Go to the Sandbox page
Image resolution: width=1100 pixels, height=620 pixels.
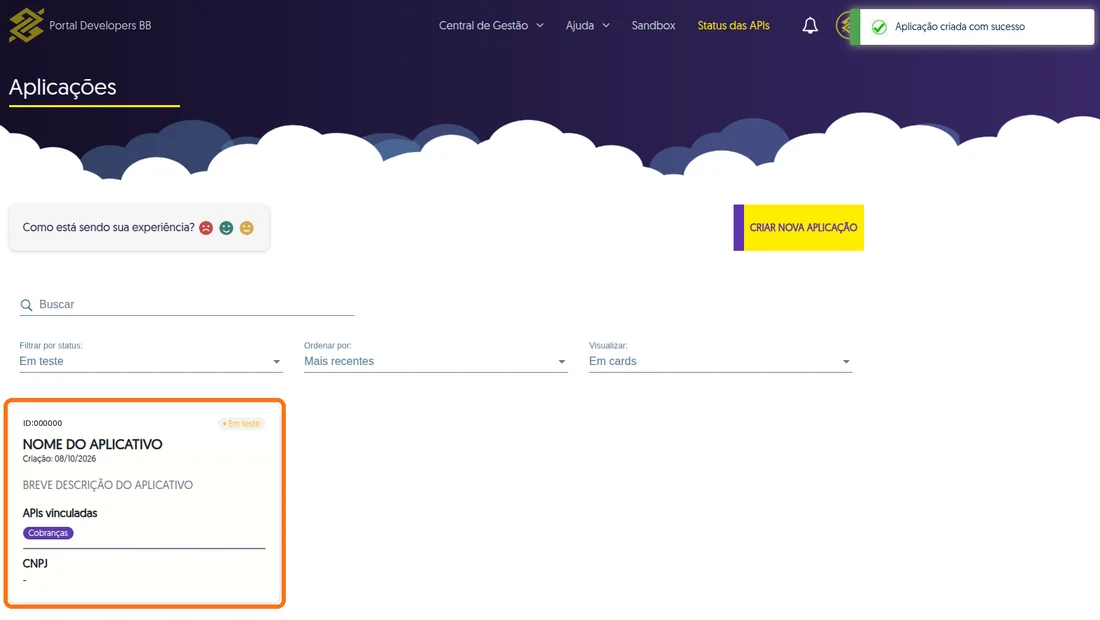tap(653, 25)
